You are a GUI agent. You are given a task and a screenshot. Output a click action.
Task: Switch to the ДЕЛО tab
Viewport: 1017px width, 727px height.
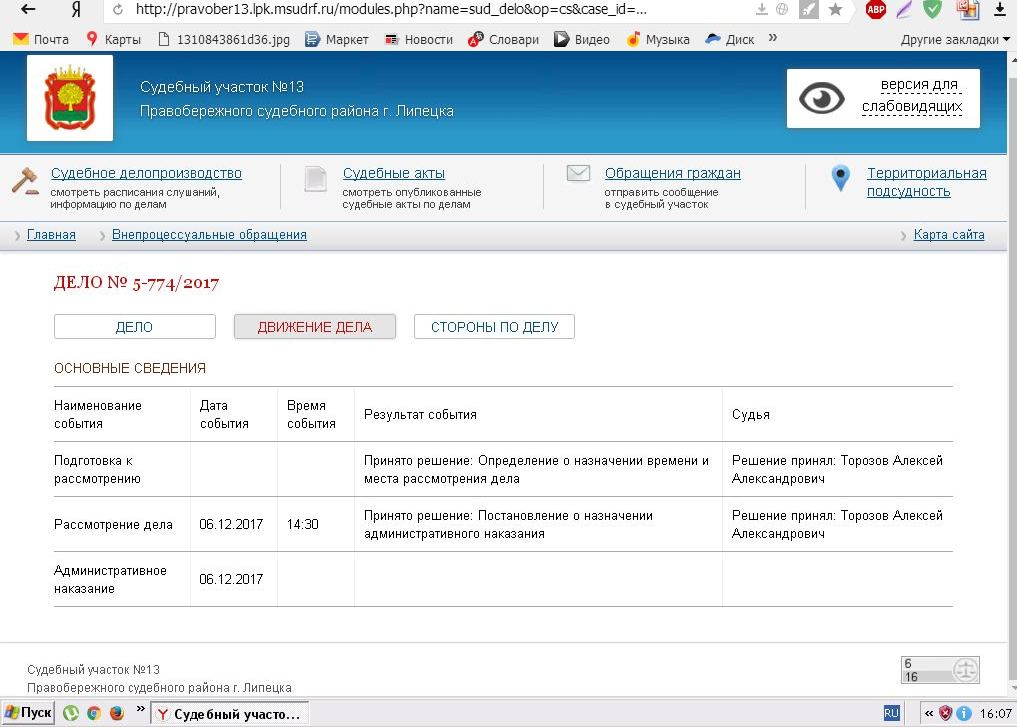135,327
